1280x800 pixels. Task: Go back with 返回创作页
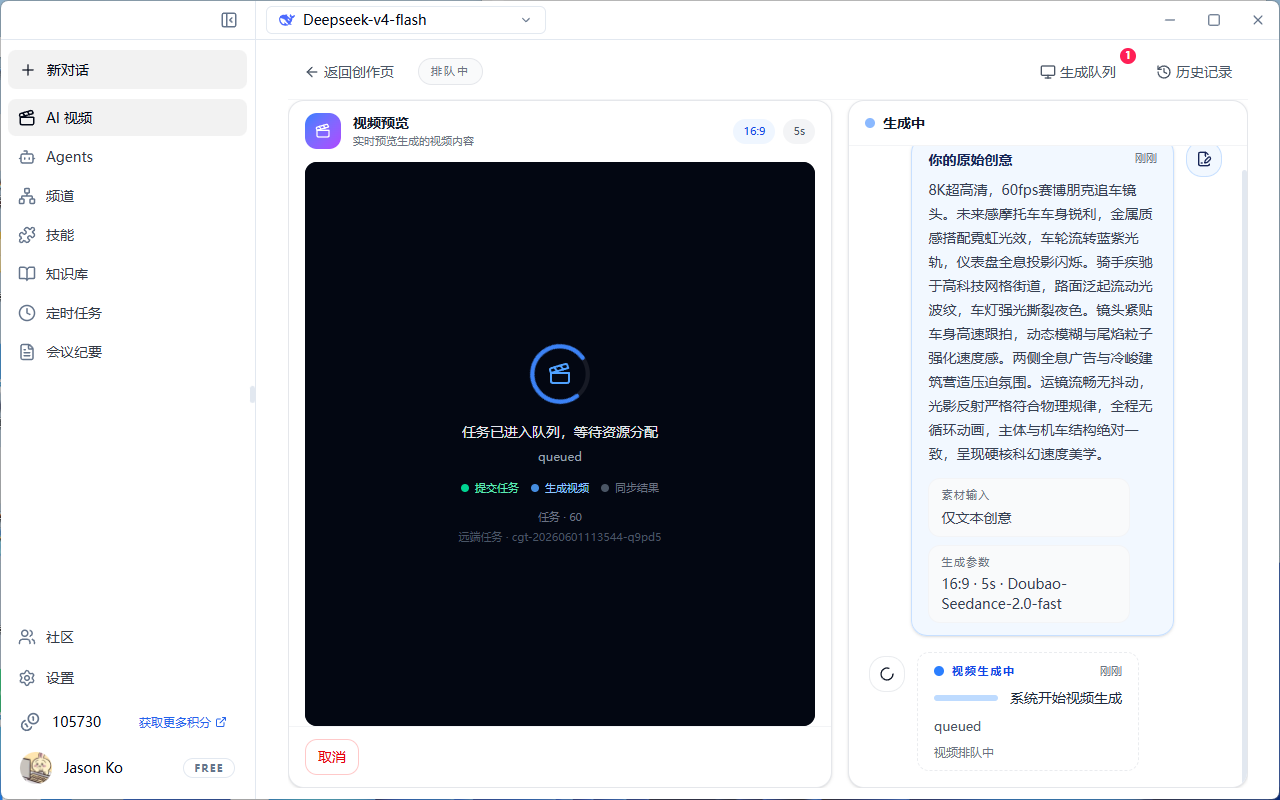click(x=350, y=72)
